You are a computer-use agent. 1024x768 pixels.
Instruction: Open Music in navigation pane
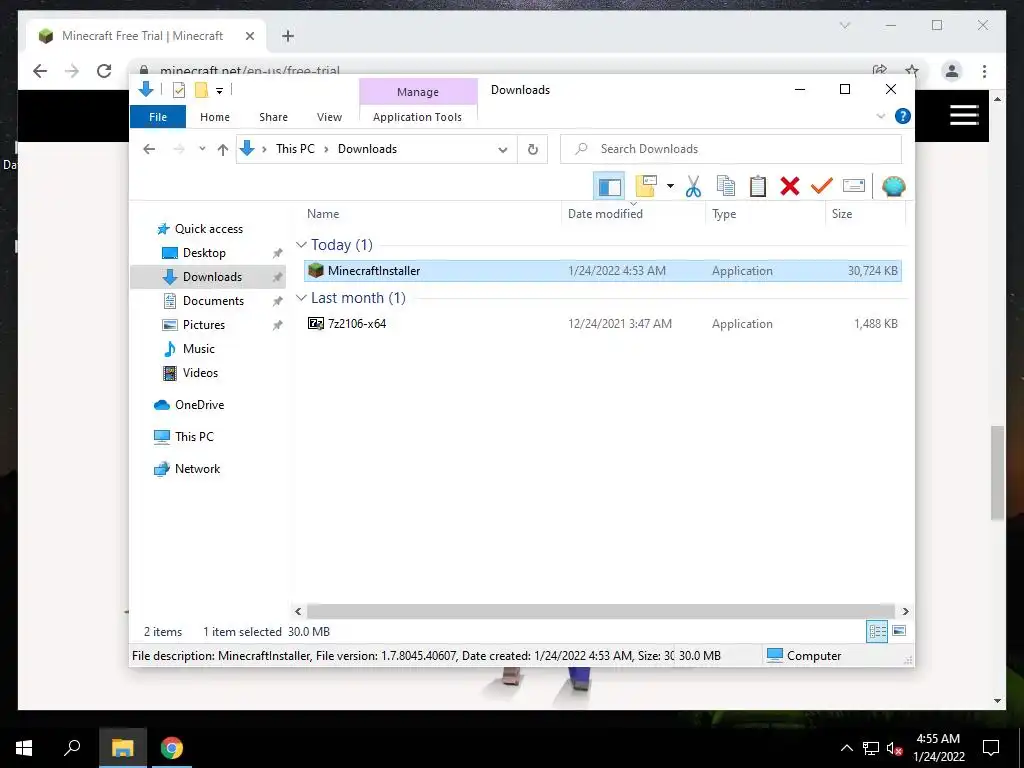tap(199, 349)
